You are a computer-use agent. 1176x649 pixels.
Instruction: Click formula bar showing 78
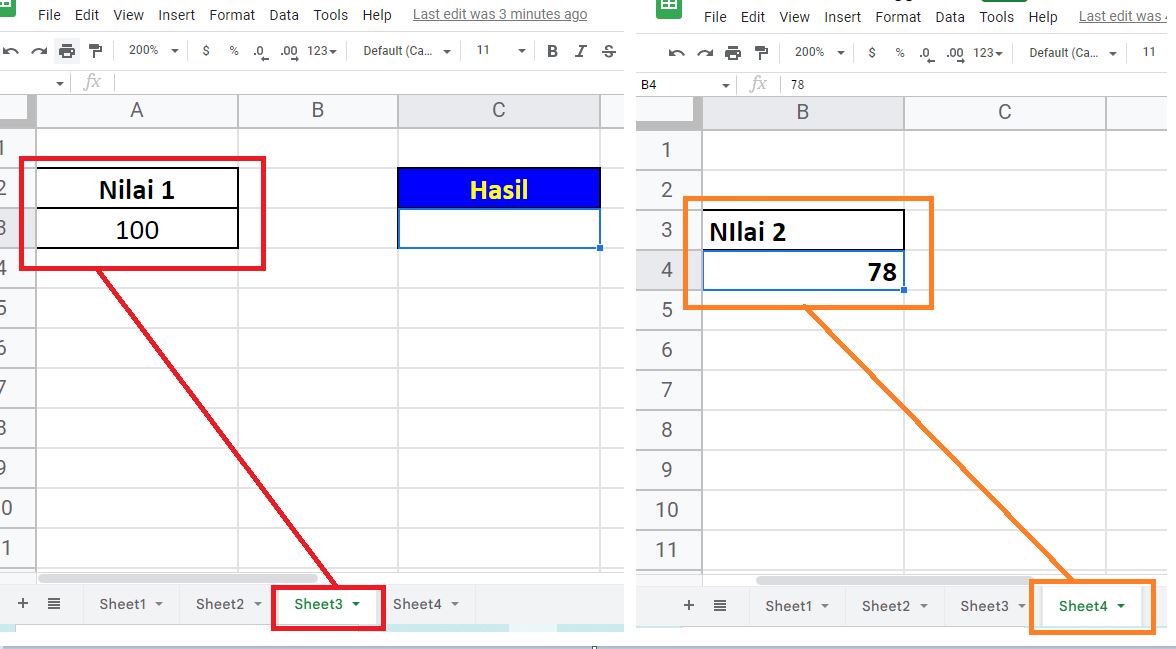(x=975, y=84)
